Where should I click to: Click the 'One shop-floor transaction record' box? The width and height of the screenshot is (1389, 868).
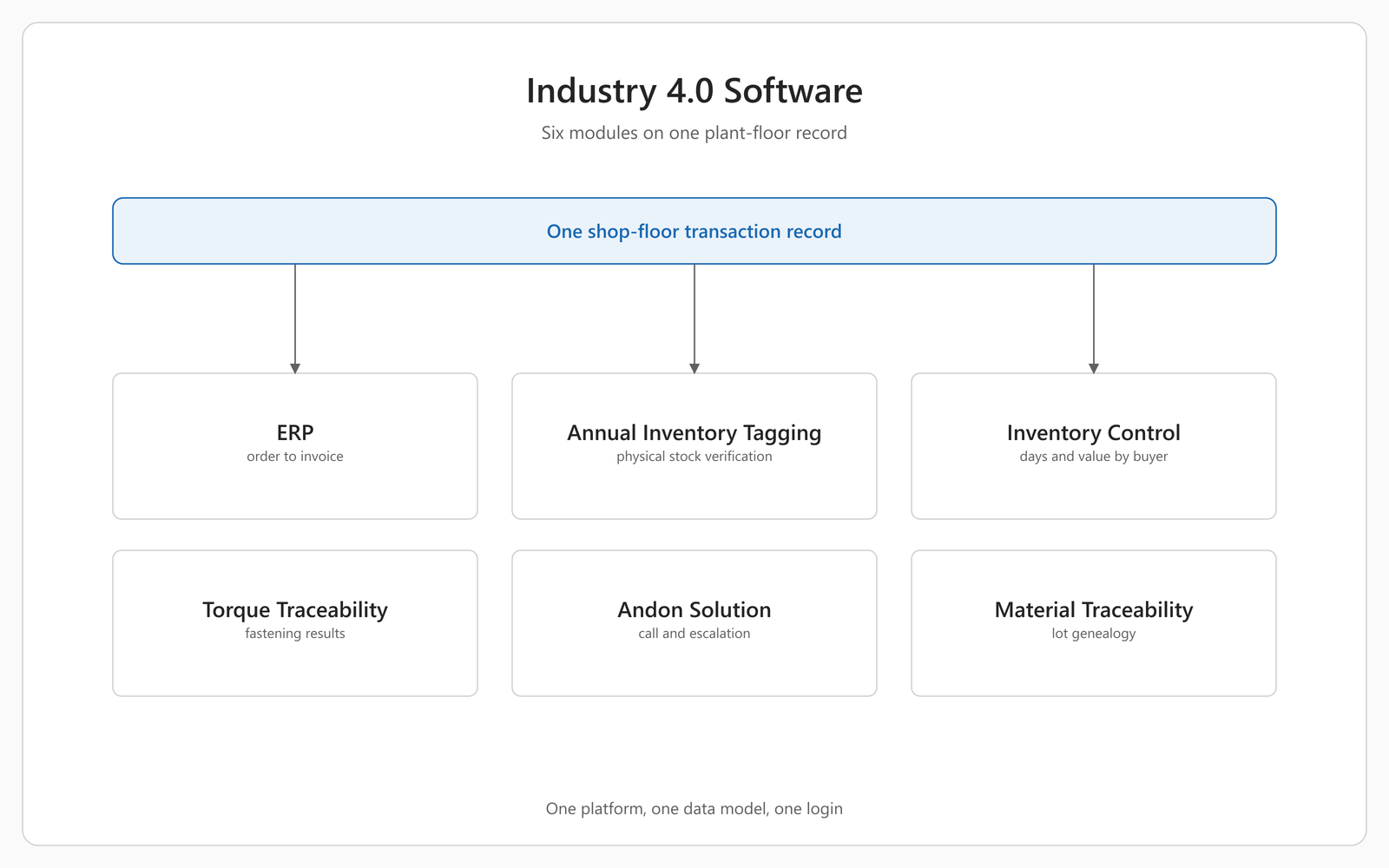[694, 231]
